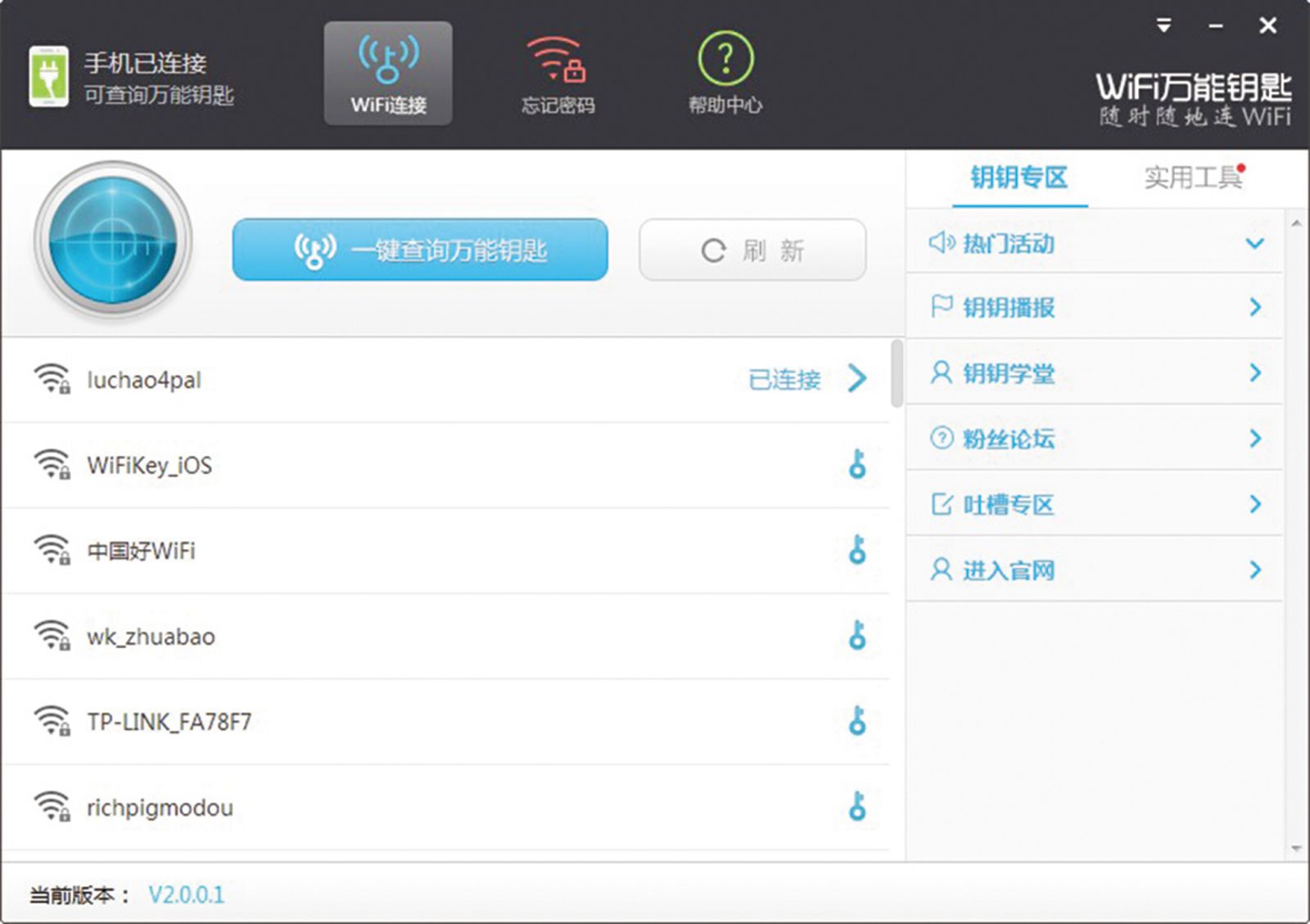Click the 粉丝论坛 label
This screenshot has height=924, width=1310.
click(x=1009, y=439)
